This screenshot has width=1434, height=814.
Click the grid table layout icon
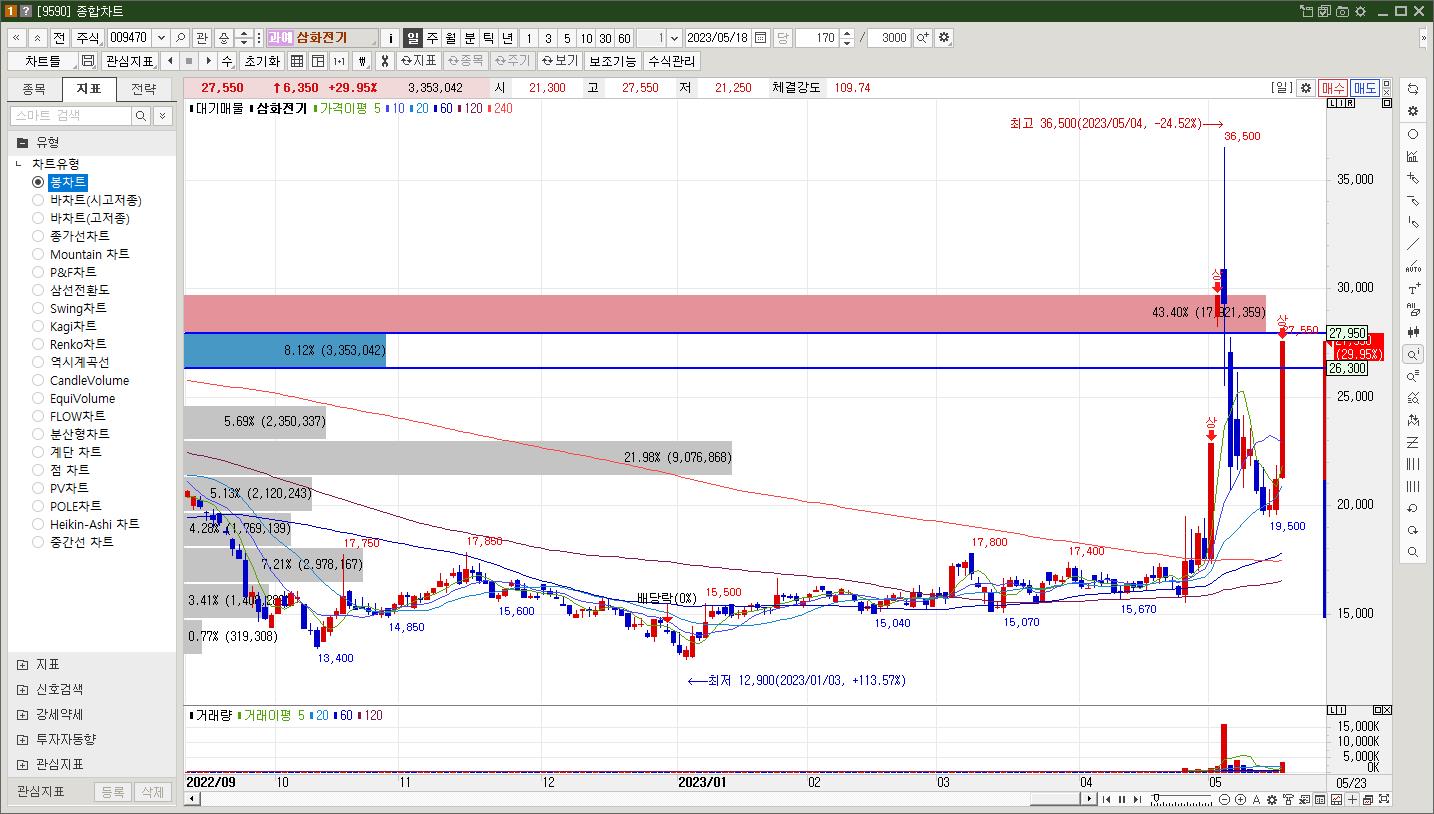click(297, 61)
